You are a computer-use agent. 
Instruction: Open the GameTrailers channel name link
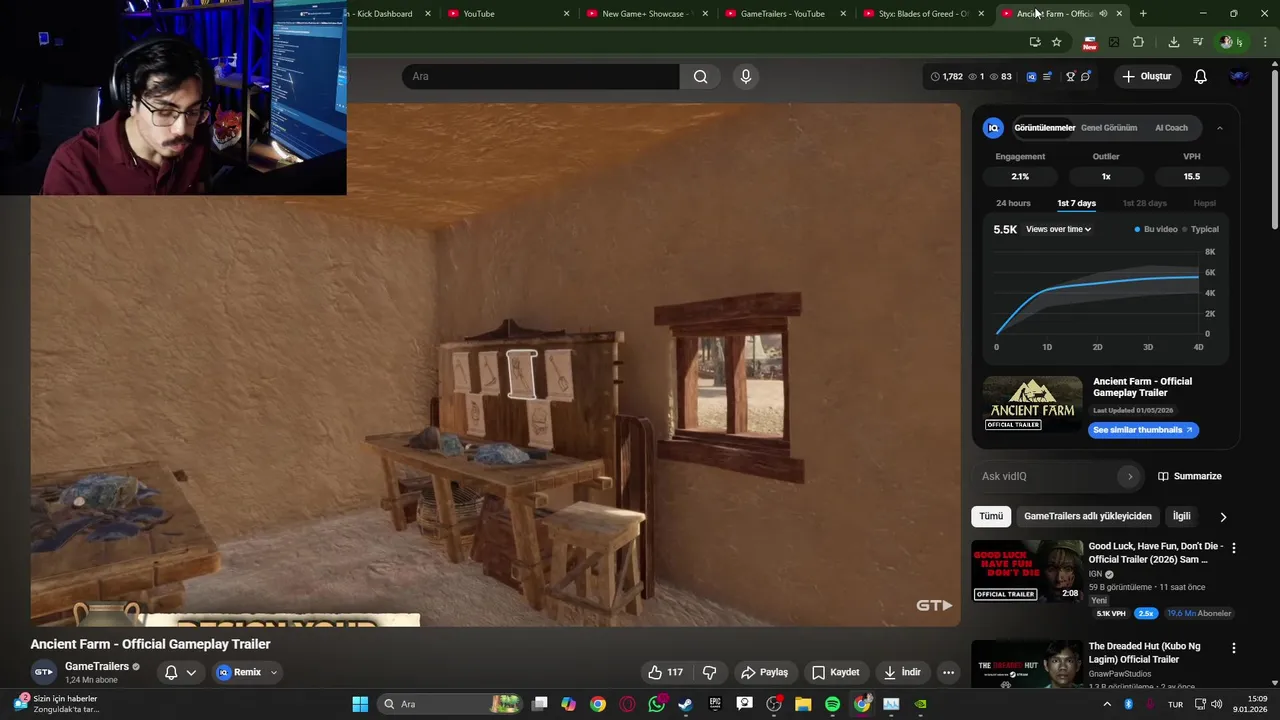97,666
